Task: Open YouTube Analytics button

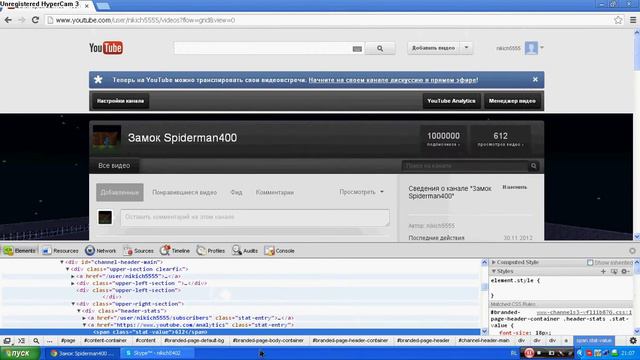Action: (x=451, y=101)
